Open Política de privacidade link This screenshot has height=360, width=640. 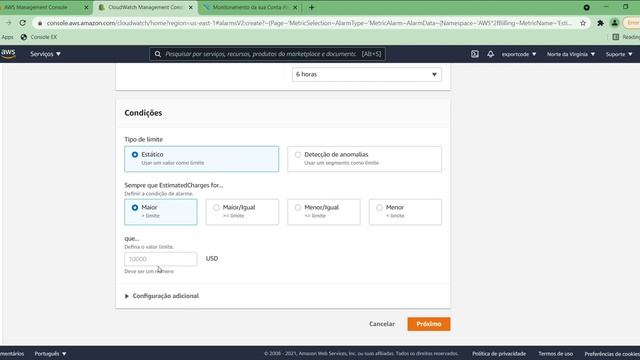click(499, 354)
